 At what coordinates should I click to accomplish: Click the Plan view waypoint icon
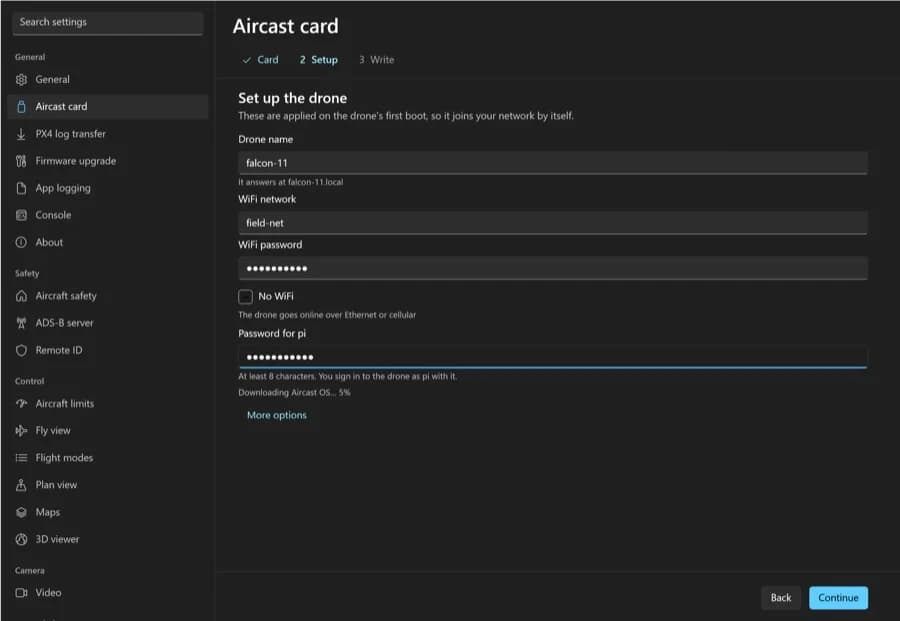coord(21,485)
